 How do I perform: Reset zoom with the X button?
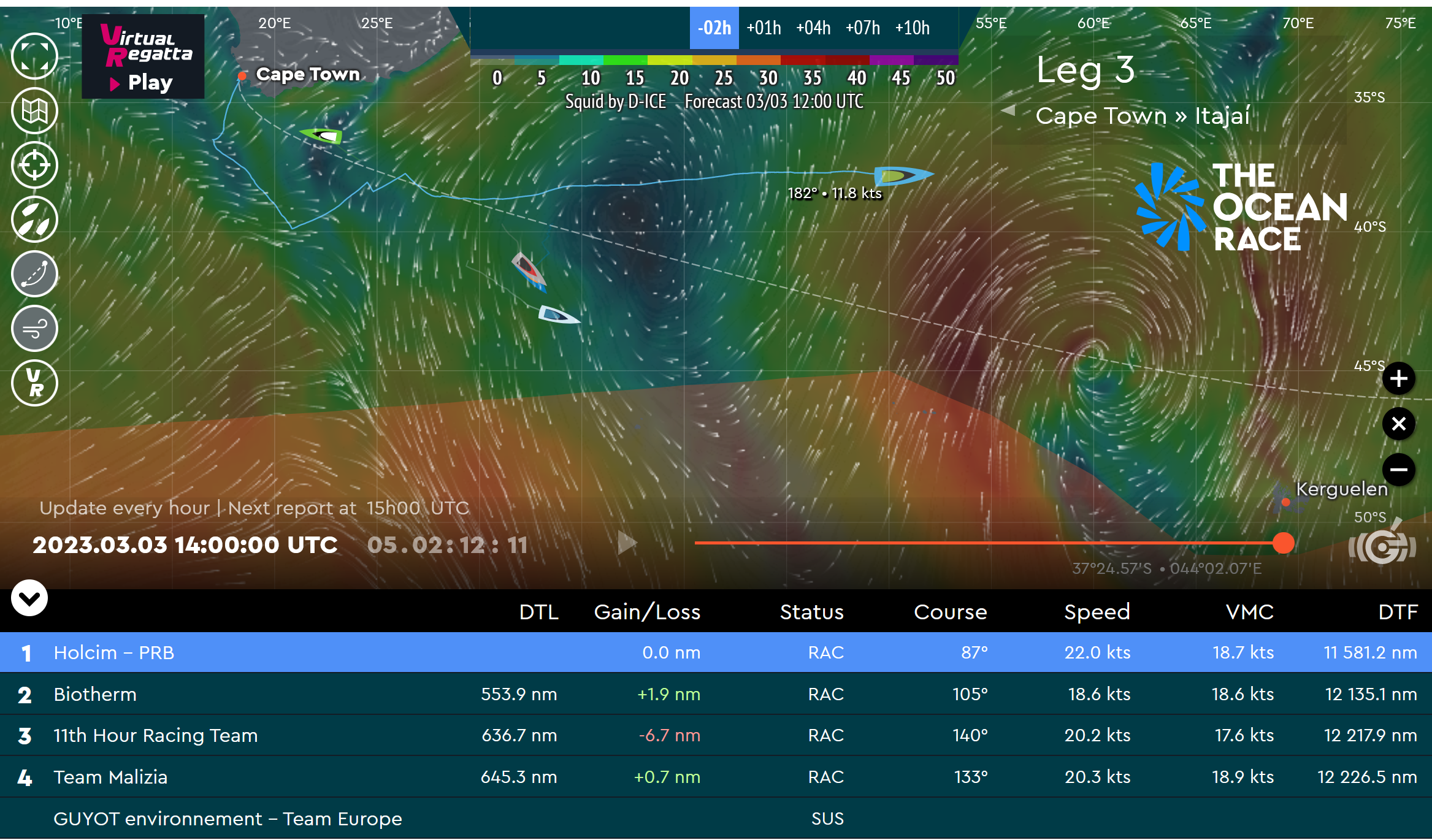coord(1399,424)
